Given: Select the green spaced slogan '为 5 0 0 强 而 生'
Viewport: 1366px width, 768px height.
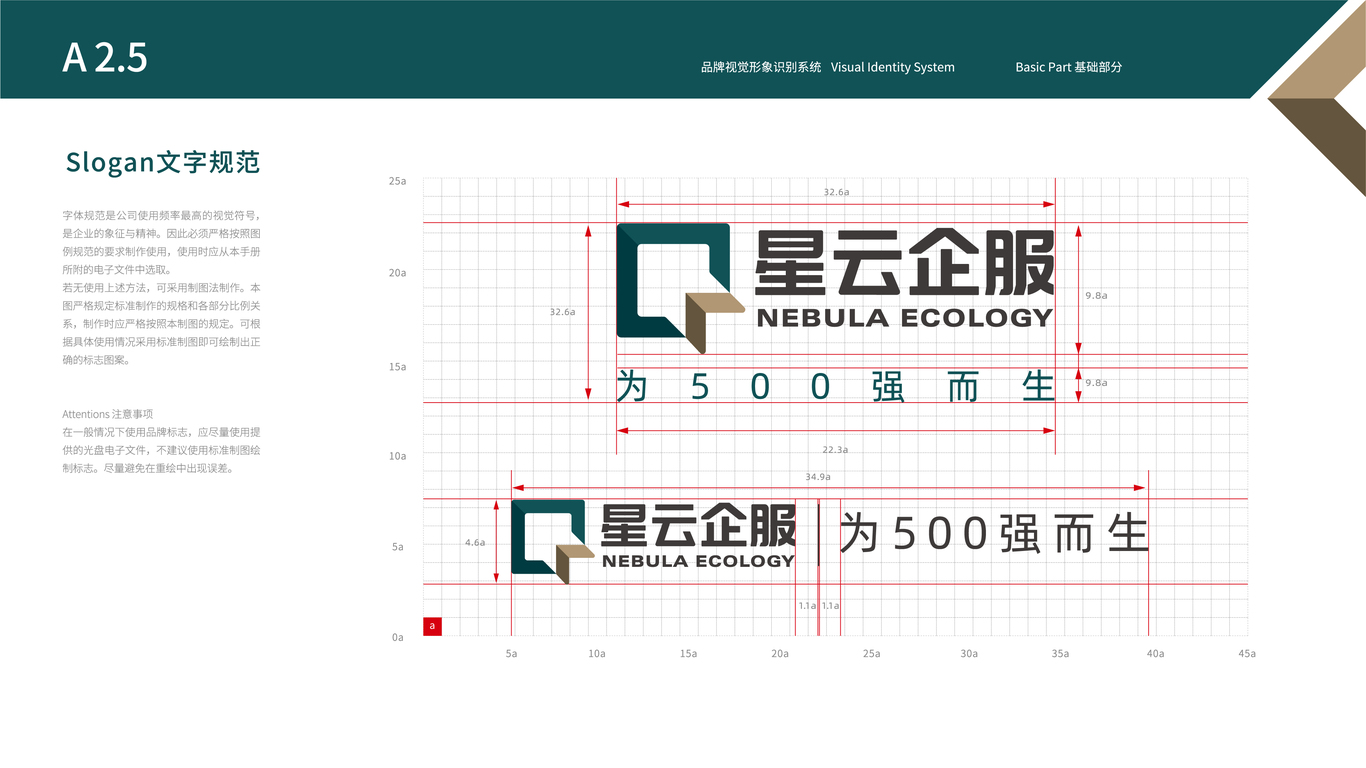Looking at the screenshot, I should (x=836, y=386).
